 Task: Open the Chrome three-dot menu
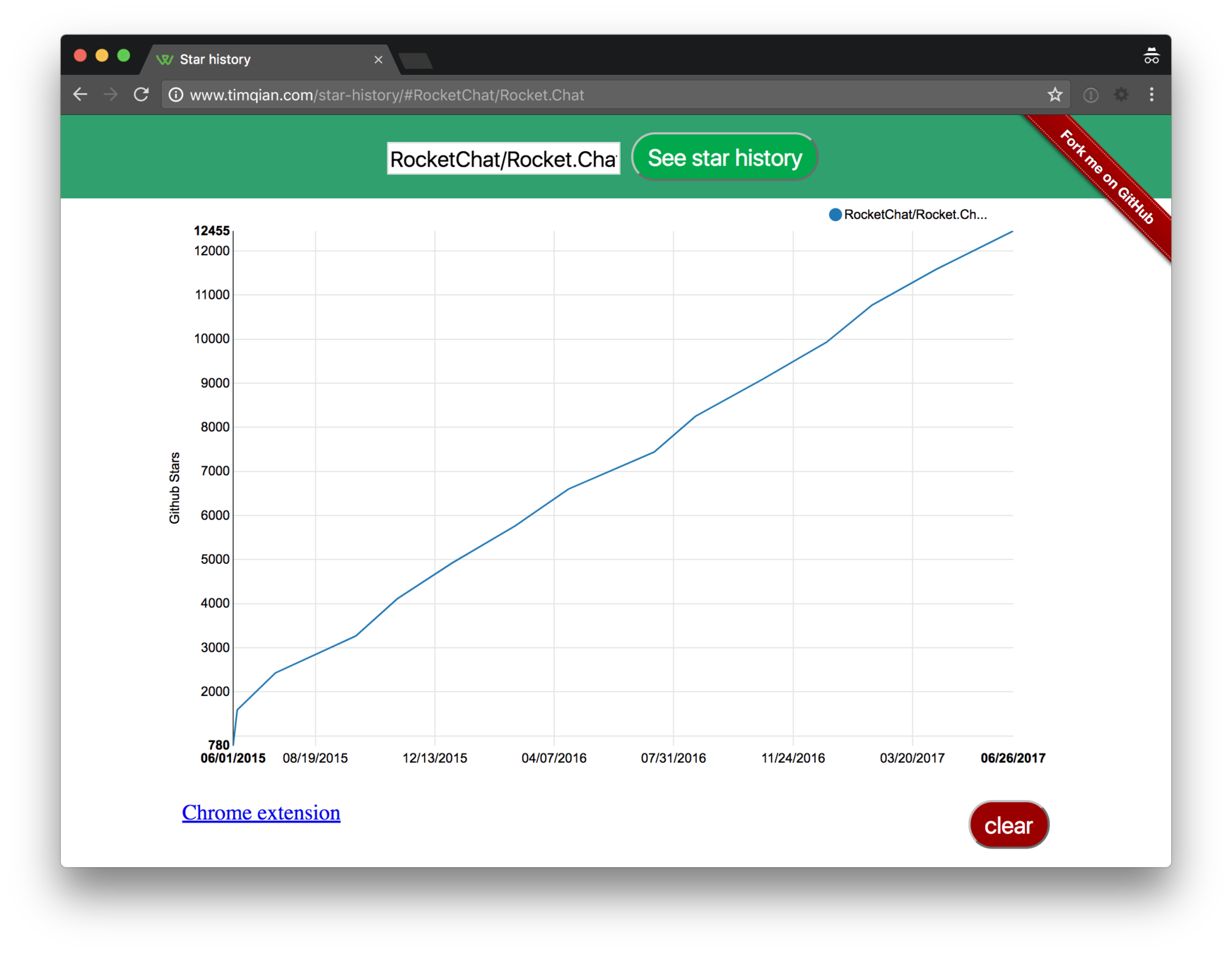(x=1151, y=95)
